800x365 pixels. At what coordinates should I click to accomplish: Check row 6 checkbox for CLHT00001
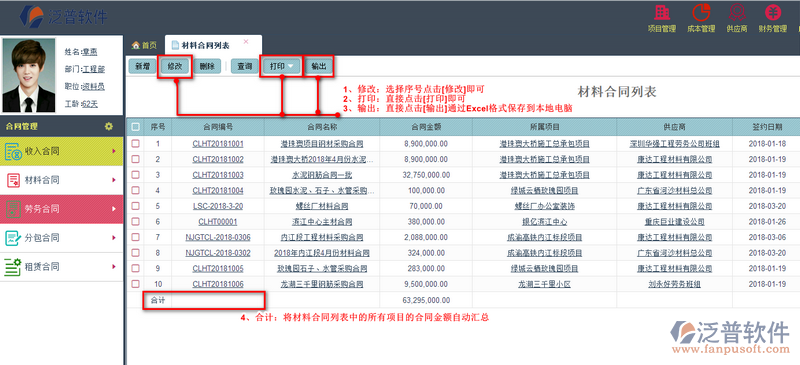tap(135, 222)
